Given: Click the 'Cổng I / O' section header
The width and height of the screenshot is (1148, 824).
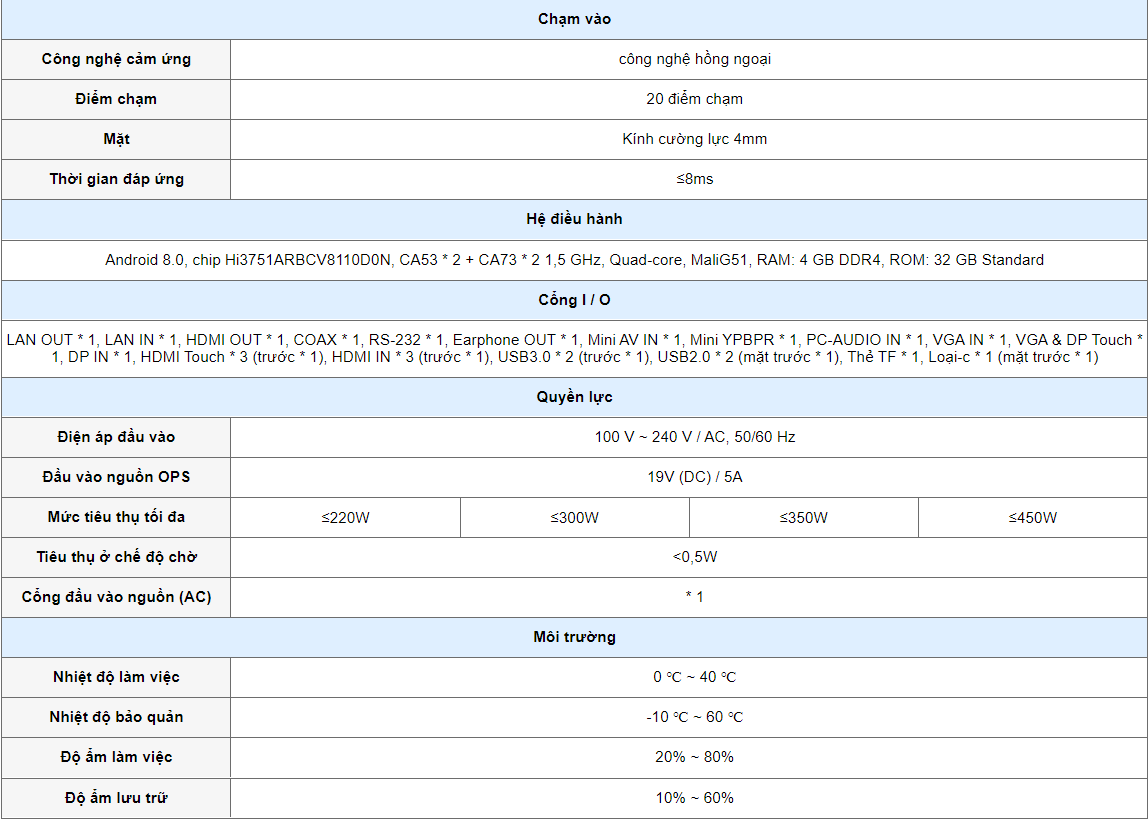Looking at the screenshot, I should point(574,300).
